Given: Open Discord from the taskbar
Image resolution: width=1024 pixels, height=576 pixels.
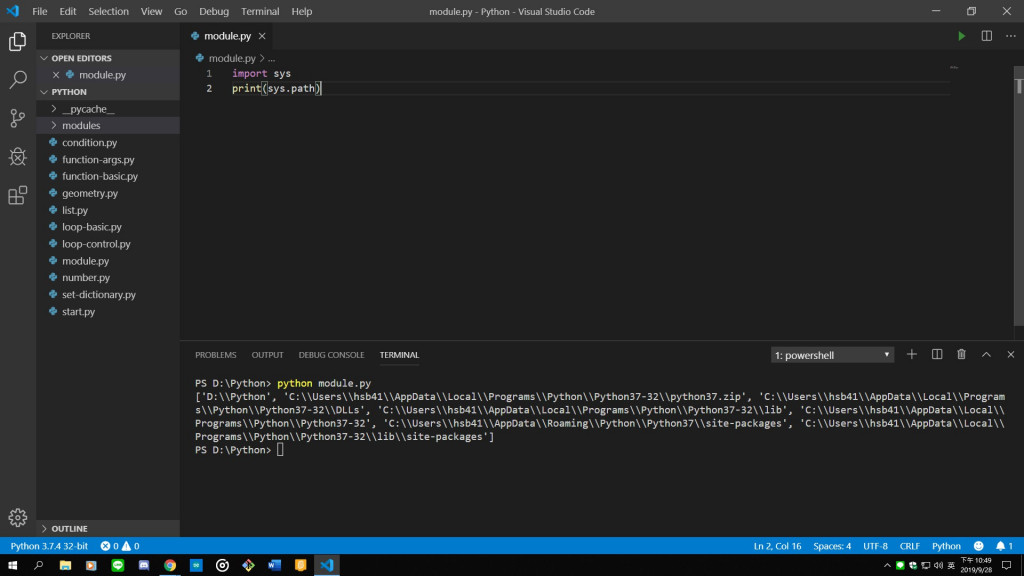Looking at the screenshot, I should pos(144,566).
